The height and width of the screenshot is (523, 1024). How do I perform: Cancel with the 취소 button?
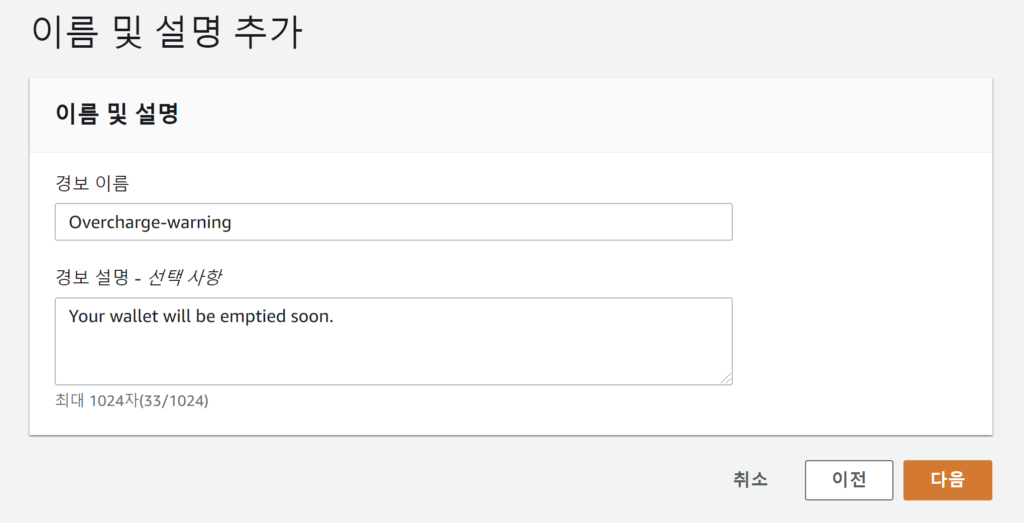click(x=750, y=480)
